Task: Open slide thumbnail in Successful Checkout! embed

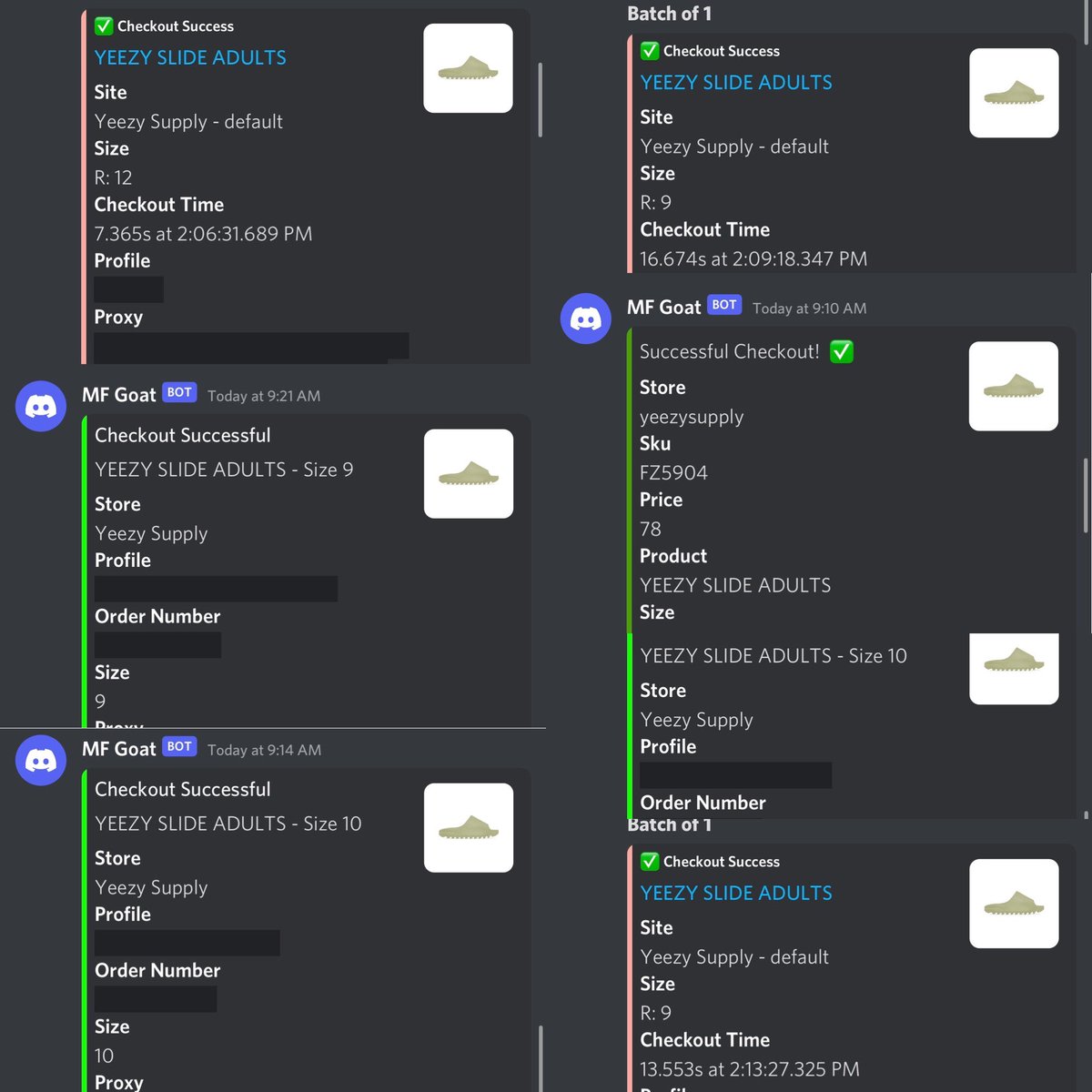Action: 1014,386
